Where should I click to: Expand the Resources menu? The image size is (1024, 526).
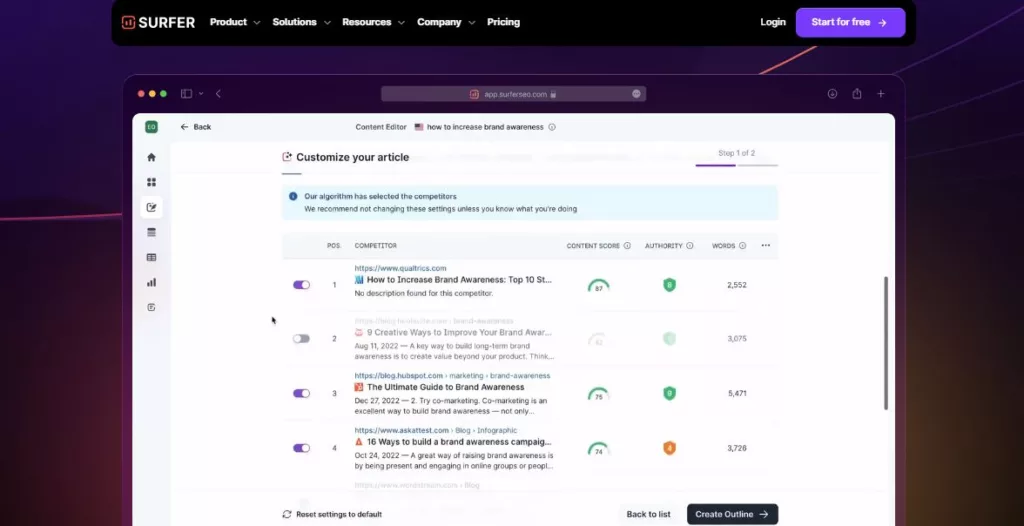[x=373, y=22]
